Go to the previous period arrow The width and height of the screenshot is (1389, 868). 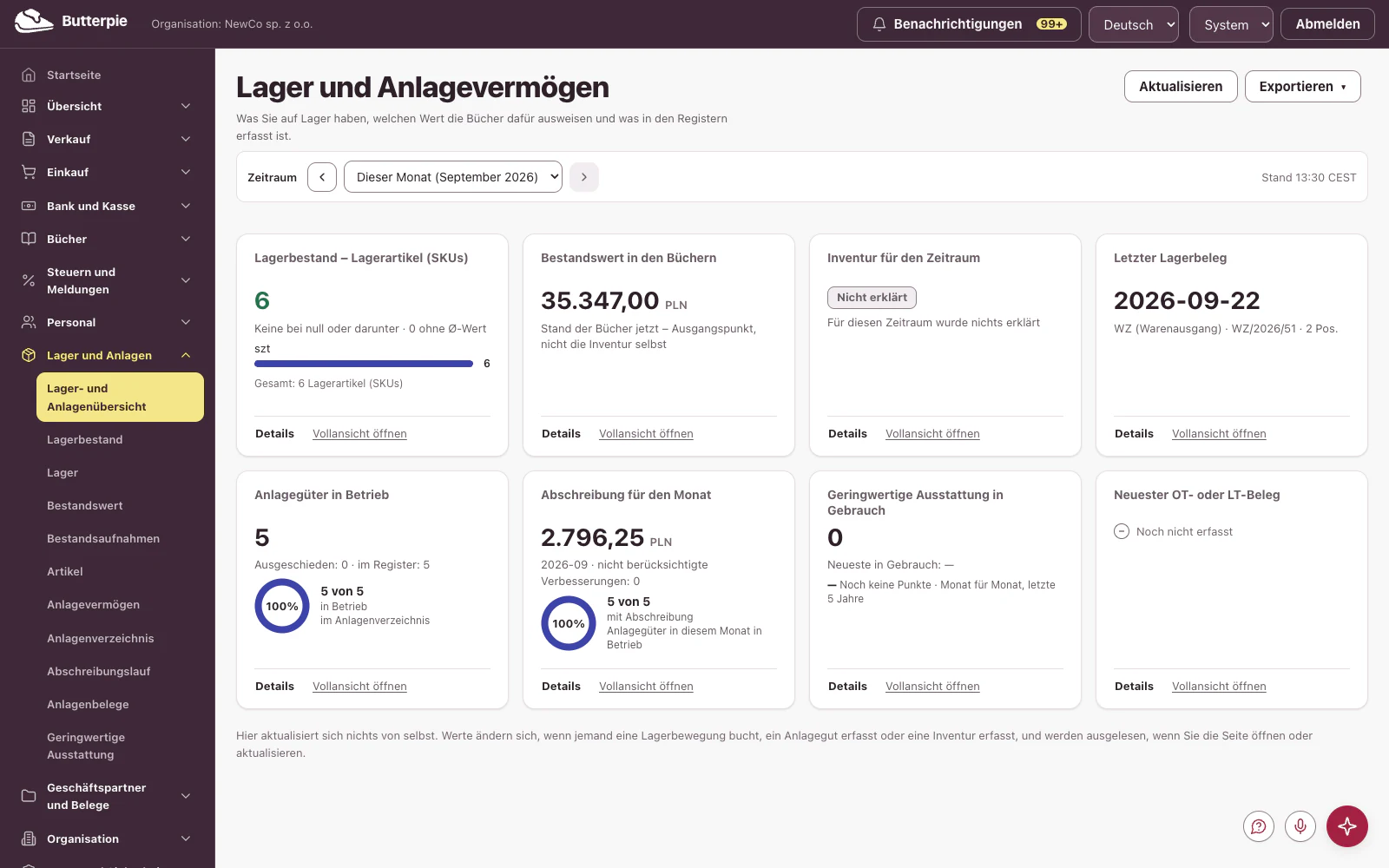[322, 177]
